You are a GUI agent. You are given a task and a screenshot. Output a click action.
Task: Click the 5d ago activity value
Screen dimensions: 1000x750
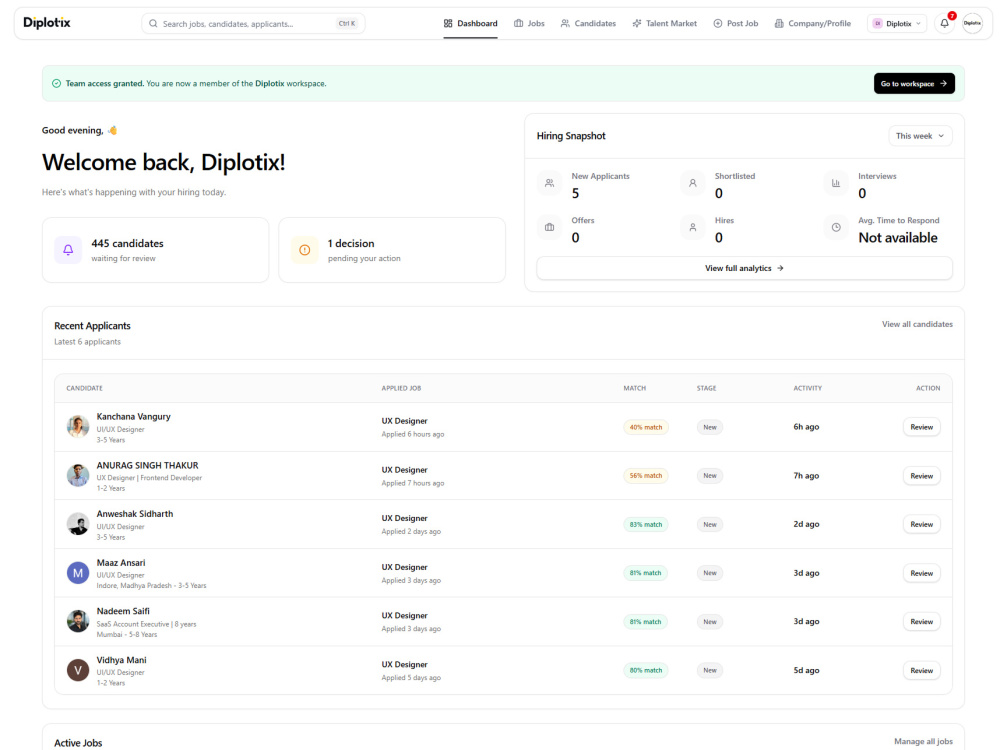point(806,670)
